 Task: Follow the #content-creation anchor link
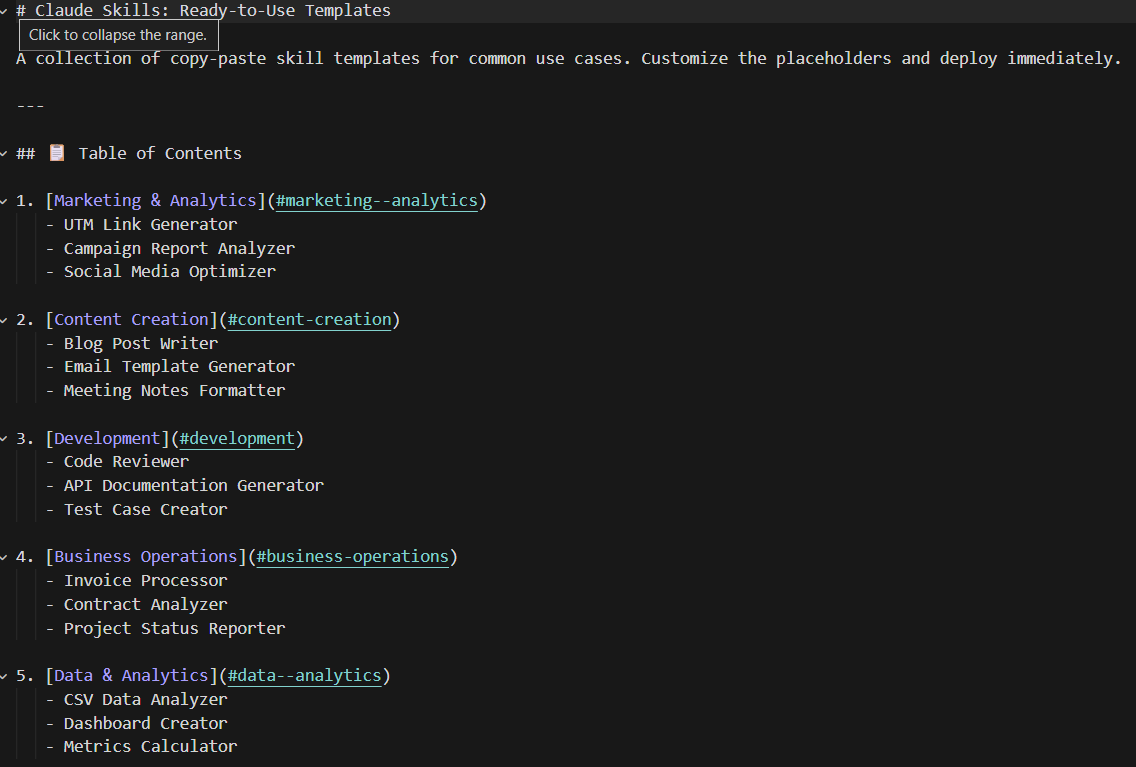click(x=309, y=319)
